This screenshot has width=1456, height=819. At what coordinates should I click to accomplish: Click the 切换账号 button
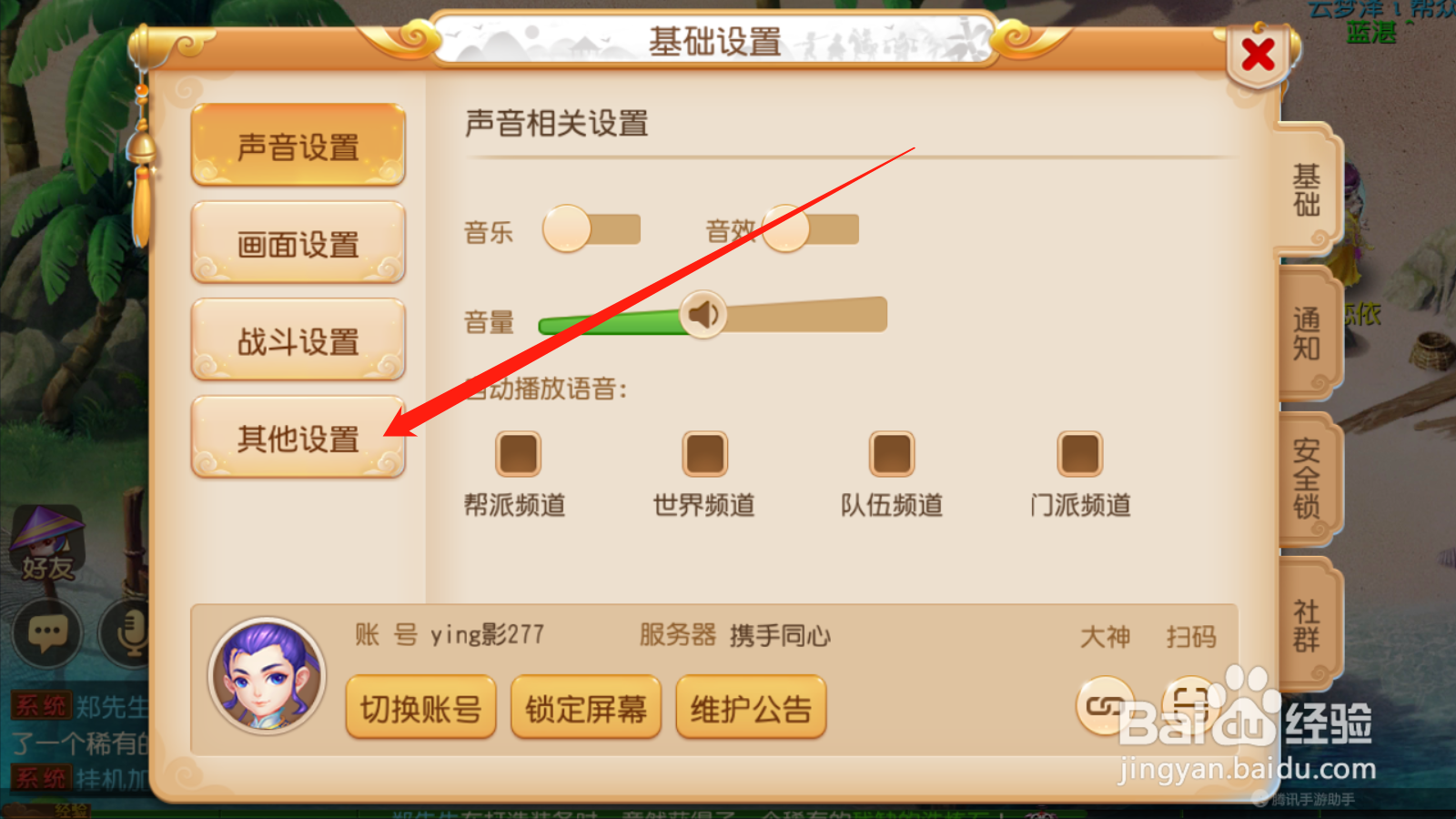[x=420, y=707]
